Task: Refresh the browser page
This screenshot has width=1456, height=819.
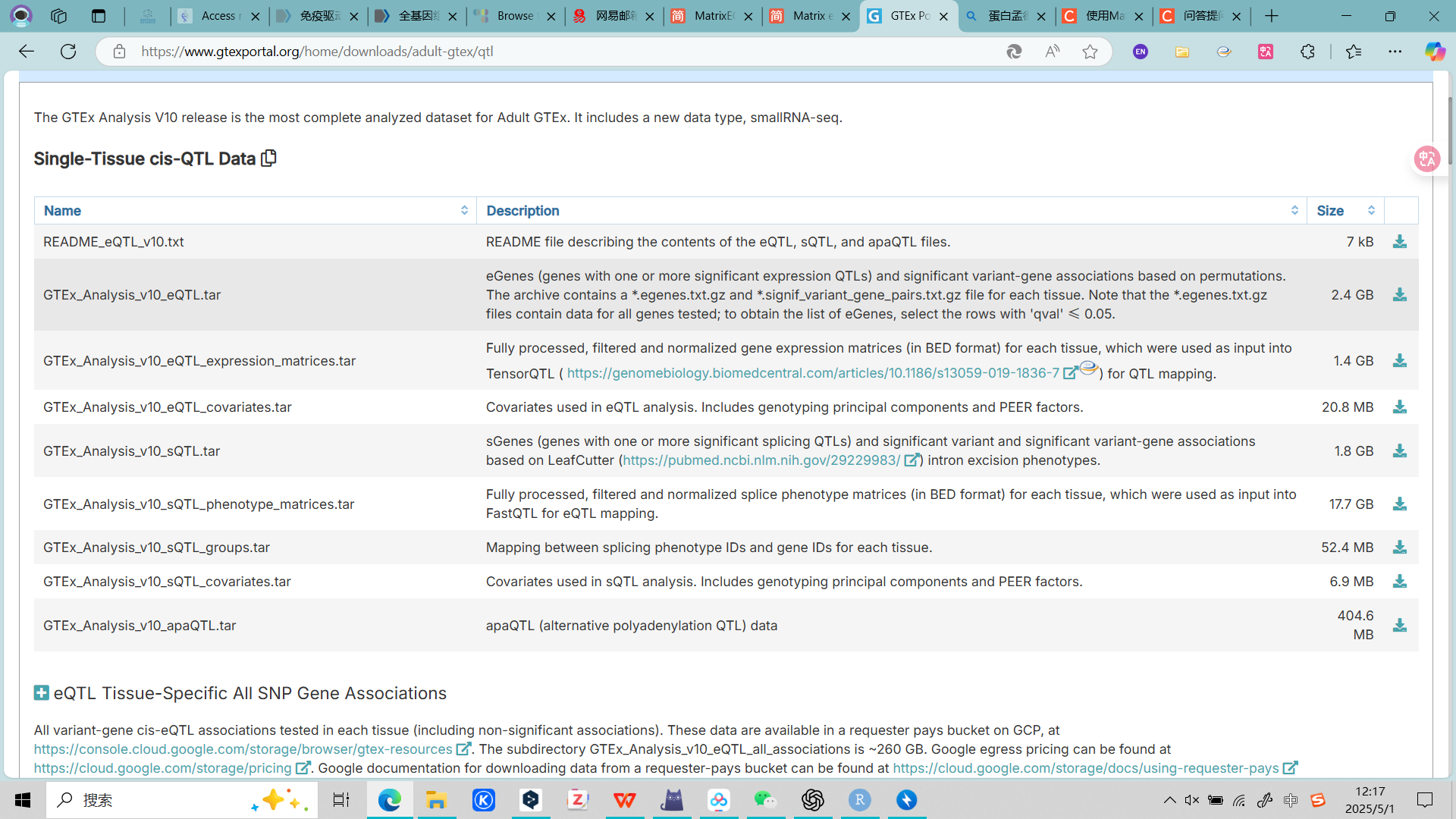Action: (x=68, y=52)
